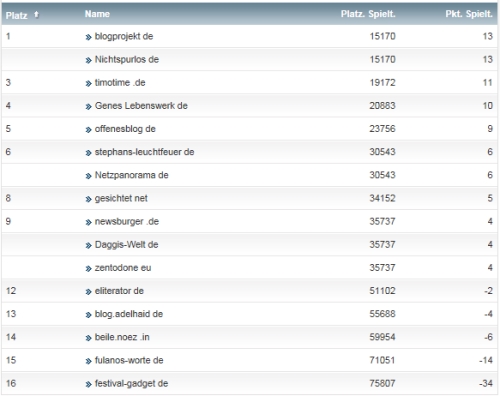Select the value 59954 in beile.noez row
This screenshot has width=500, height=396.
tap(382, 337)
